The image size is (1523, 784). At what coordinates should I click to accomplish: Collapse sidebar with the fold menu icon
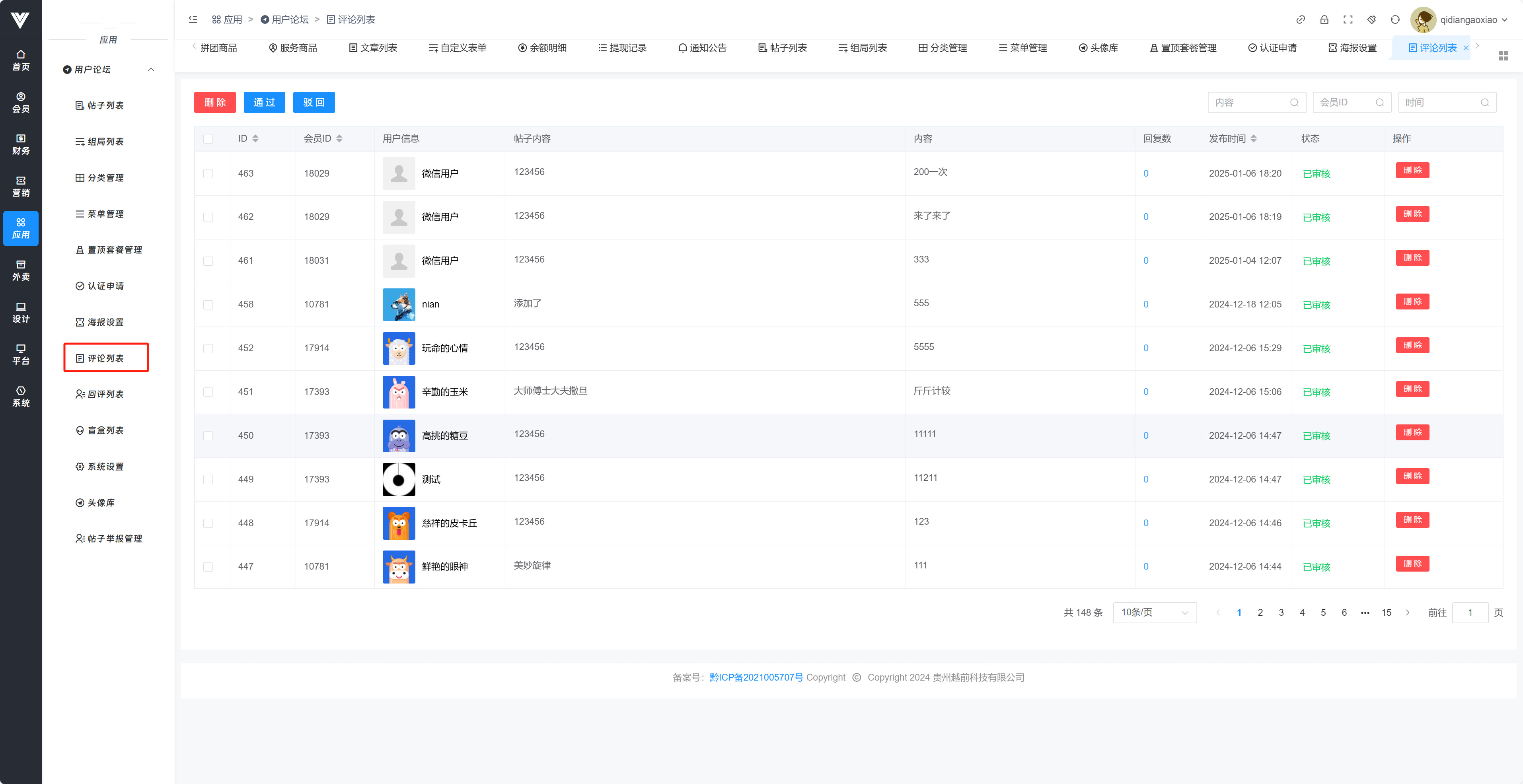(193, 19)
